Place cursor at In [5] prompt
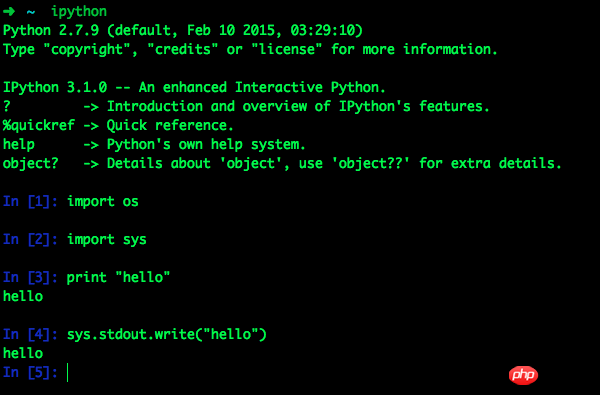 tap(68, 372)
